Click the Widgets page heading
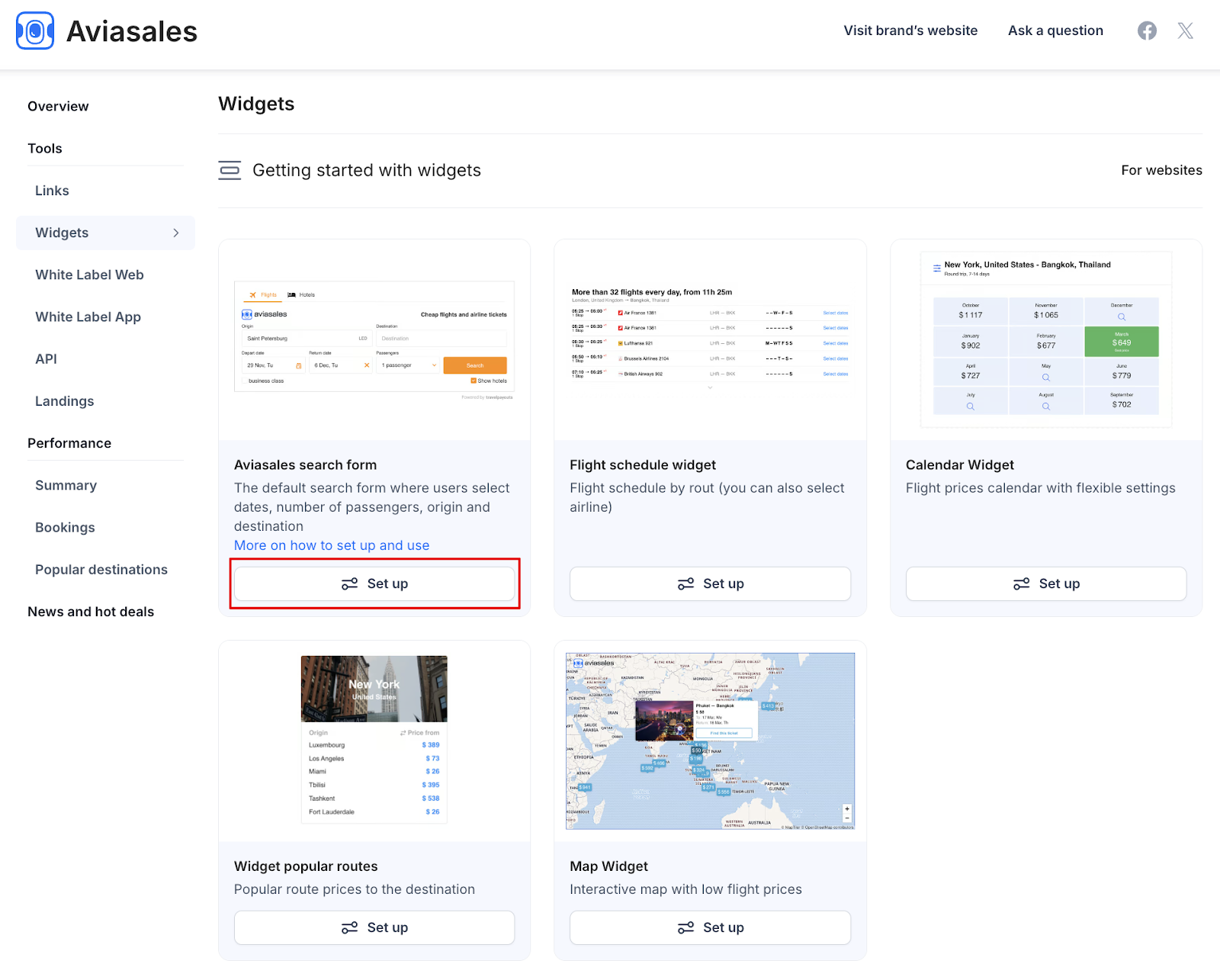This screenshot has height=980, width=1220. (x=256, y=104)
